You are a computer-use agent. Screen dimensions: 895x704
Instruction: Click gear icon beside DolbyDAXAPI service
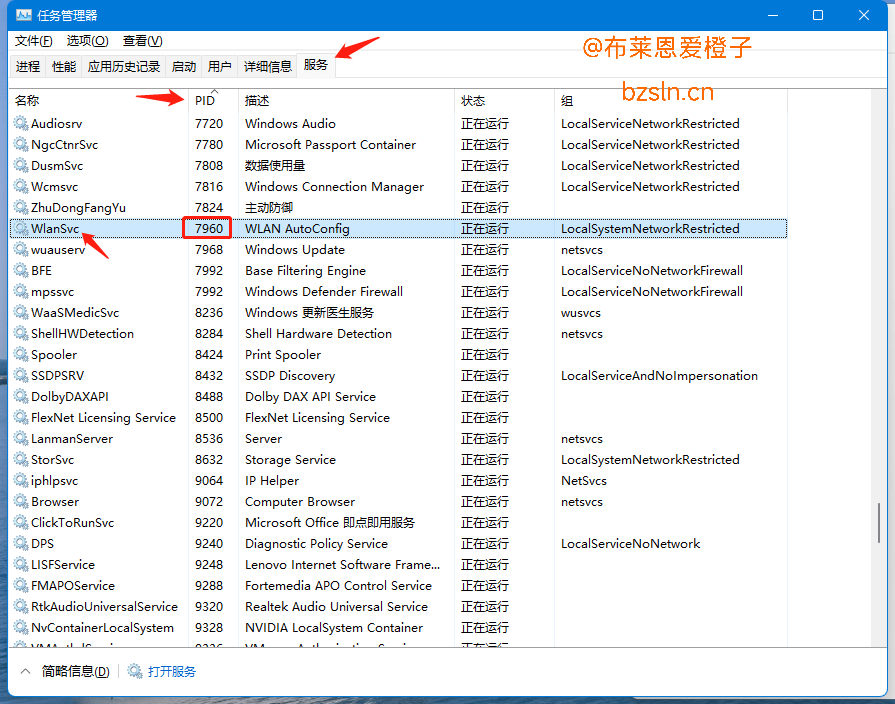(x=21, y=396)
